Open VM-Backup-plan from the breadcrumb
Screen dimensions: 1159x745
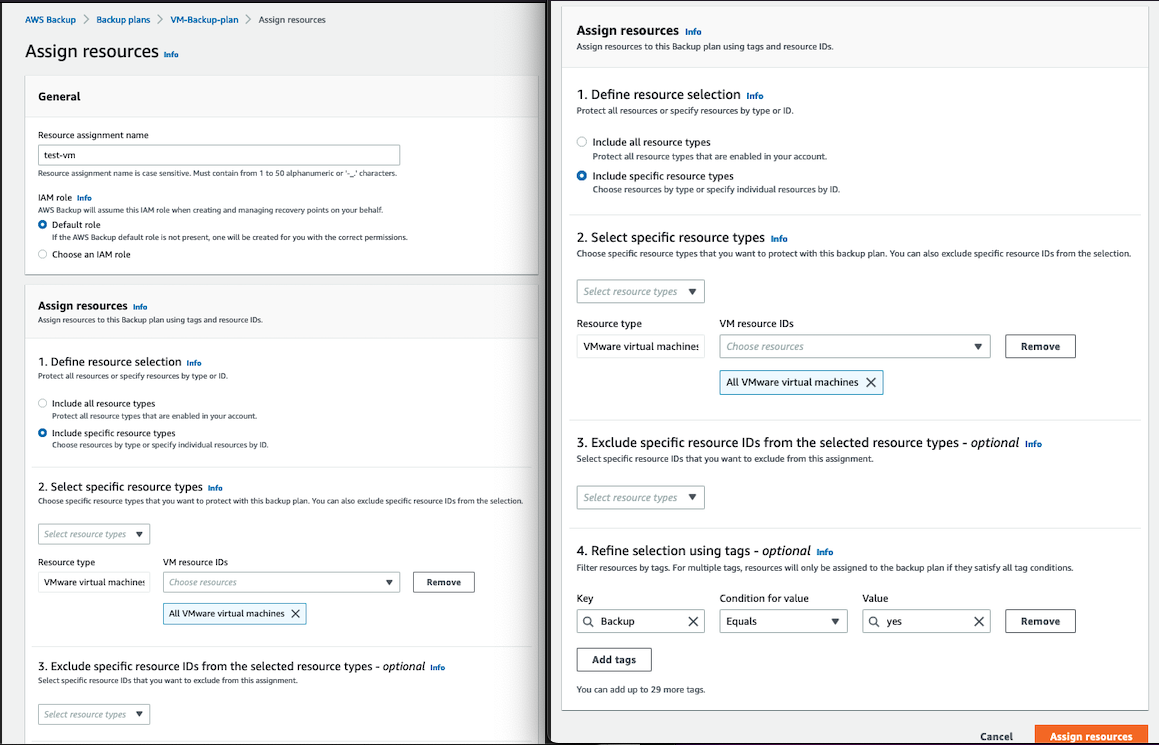204,19
